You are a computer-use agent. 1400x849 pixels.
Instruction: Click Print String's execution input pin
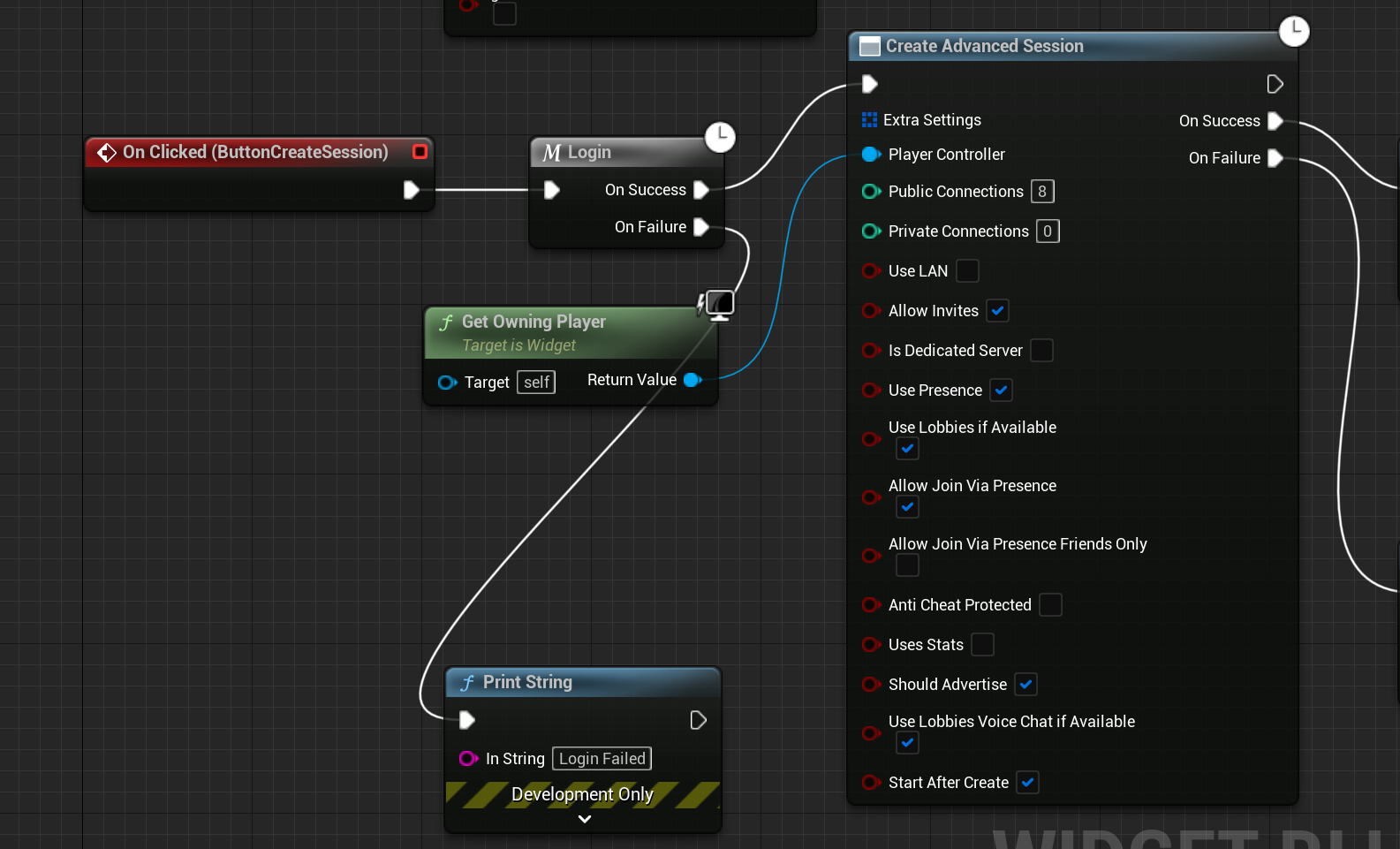[467, 720]
